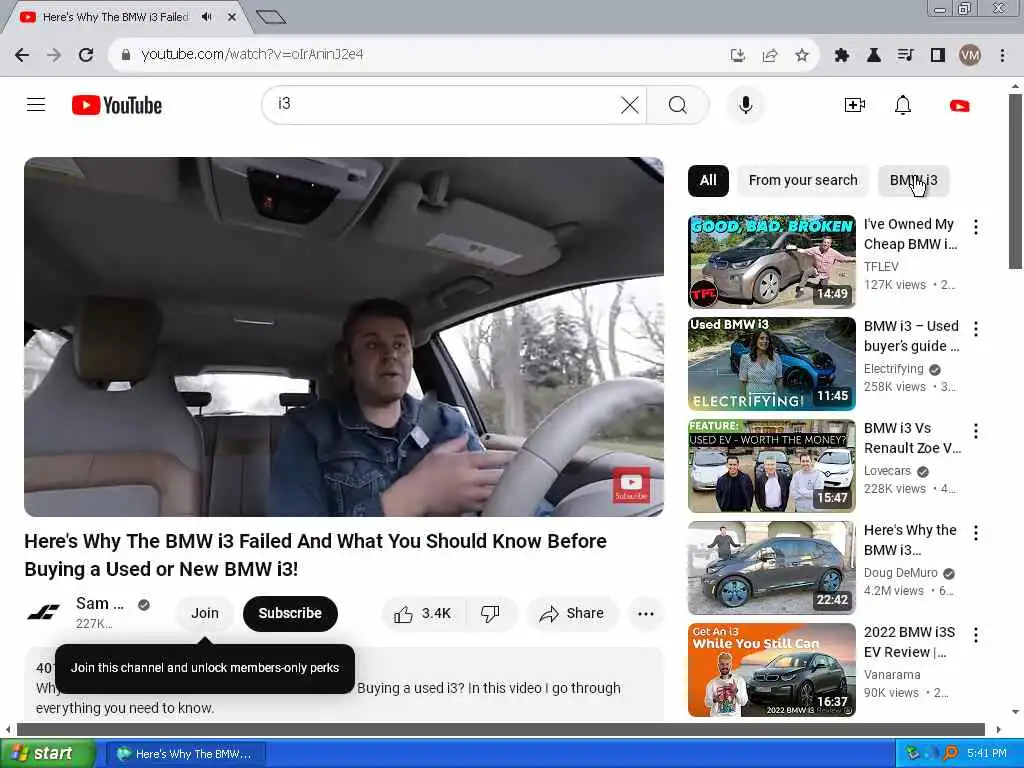Bookmark this page with the star icon
The width and height of the screenshot is (1024, 768).
pyautogui.click(x=802, y=56)
